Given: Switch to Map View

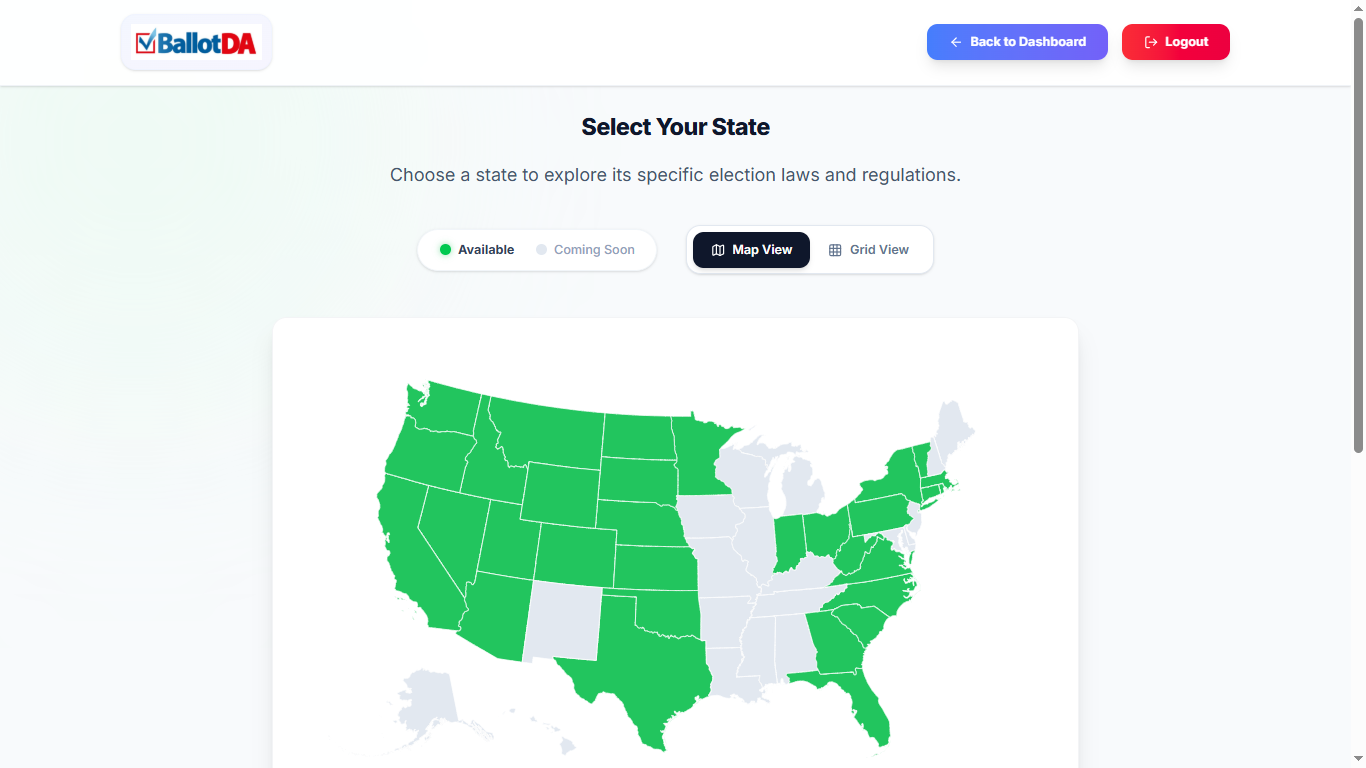Looking at the screenshot, I should [x=751, y=250].
